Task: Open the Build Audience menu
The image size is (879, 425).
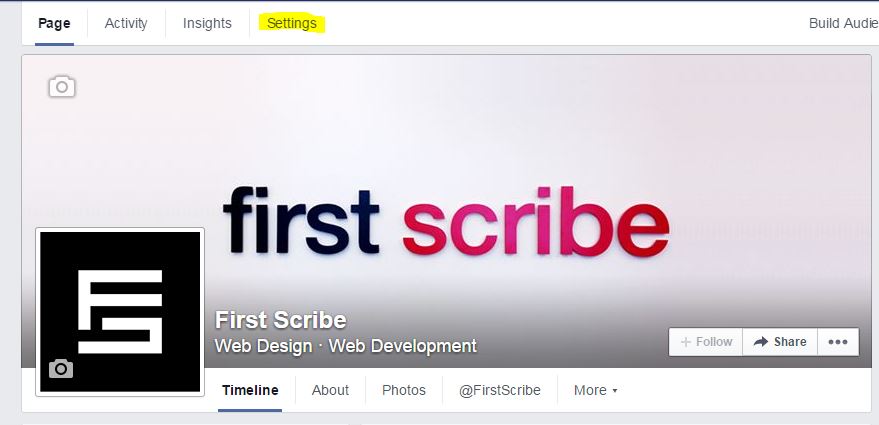Action: coord(843,24)
